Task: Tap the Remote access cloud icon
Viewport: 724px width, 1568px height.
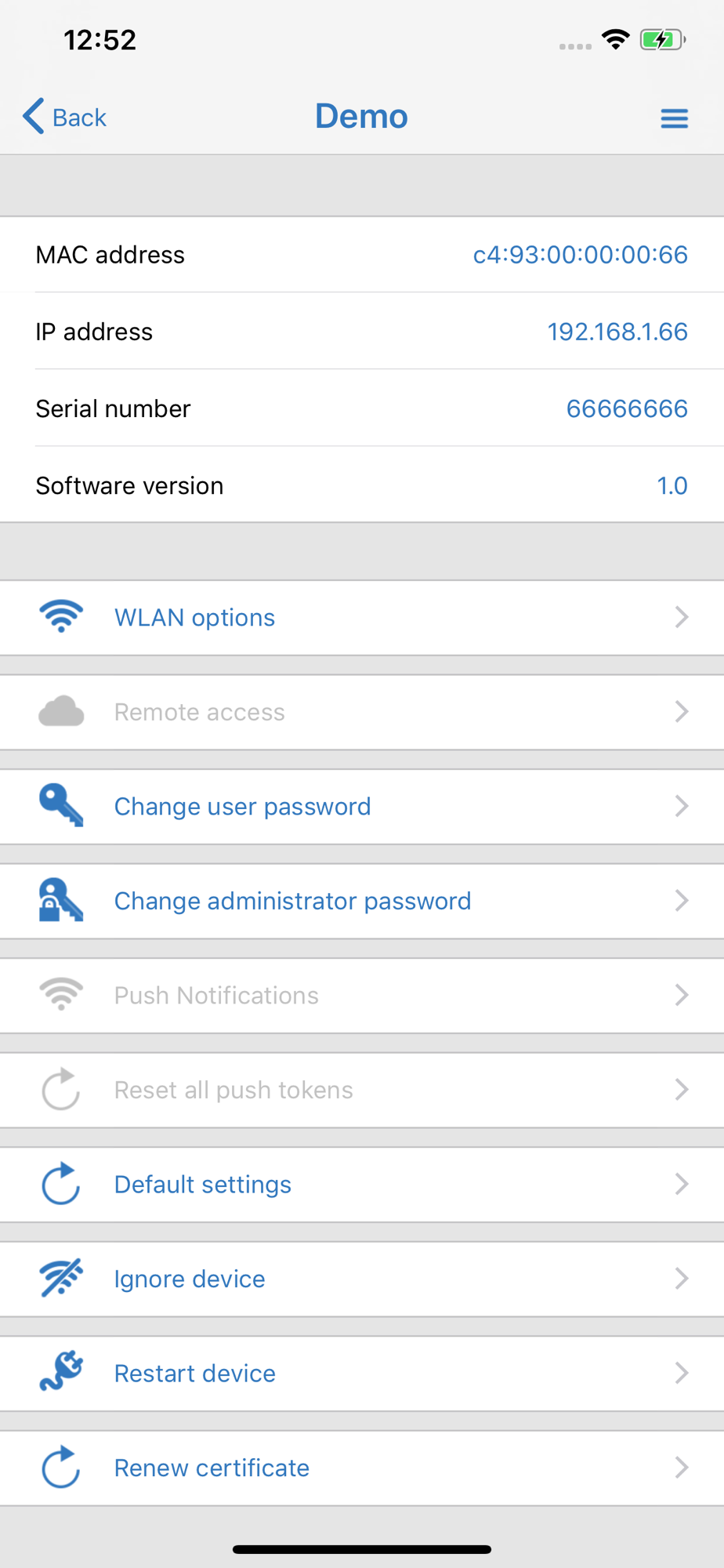Action: click(61, 712)
